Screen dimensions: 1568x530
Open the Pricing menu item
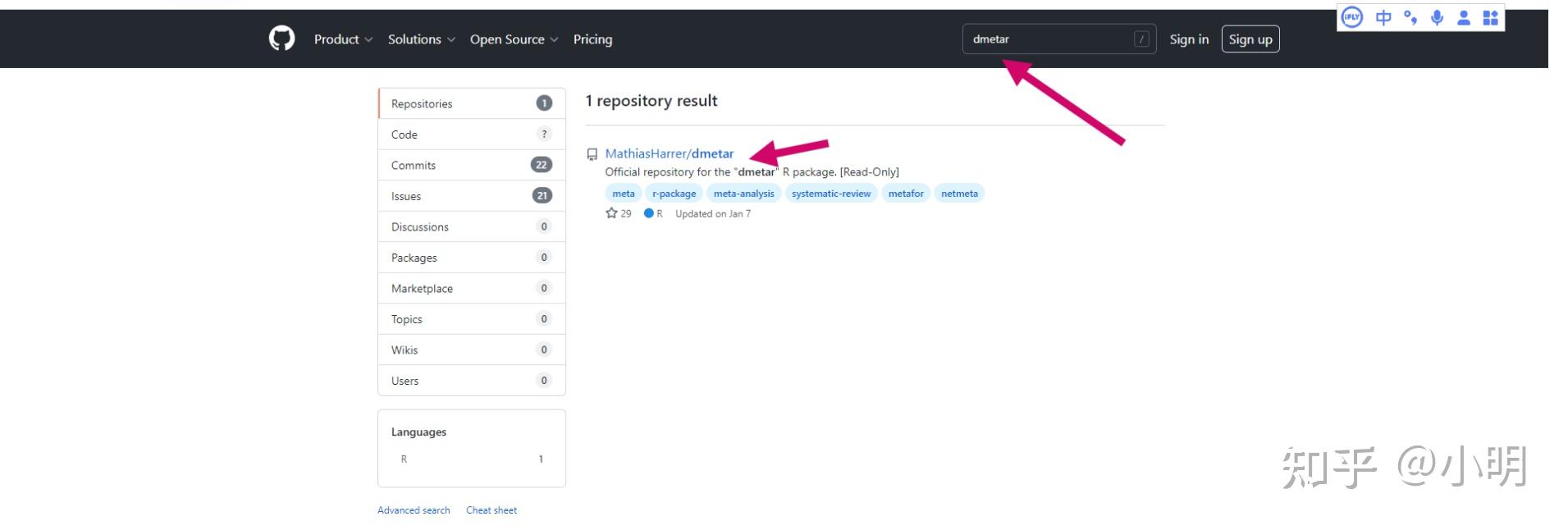[x=592, y=39]
